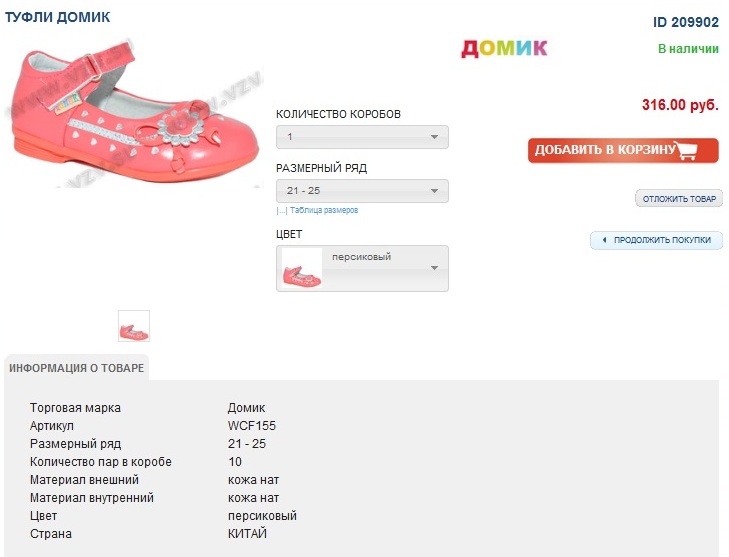
Task: Expand the Размерный ряд dropdown
Action: pyautogui.click(x=362, y=191)
